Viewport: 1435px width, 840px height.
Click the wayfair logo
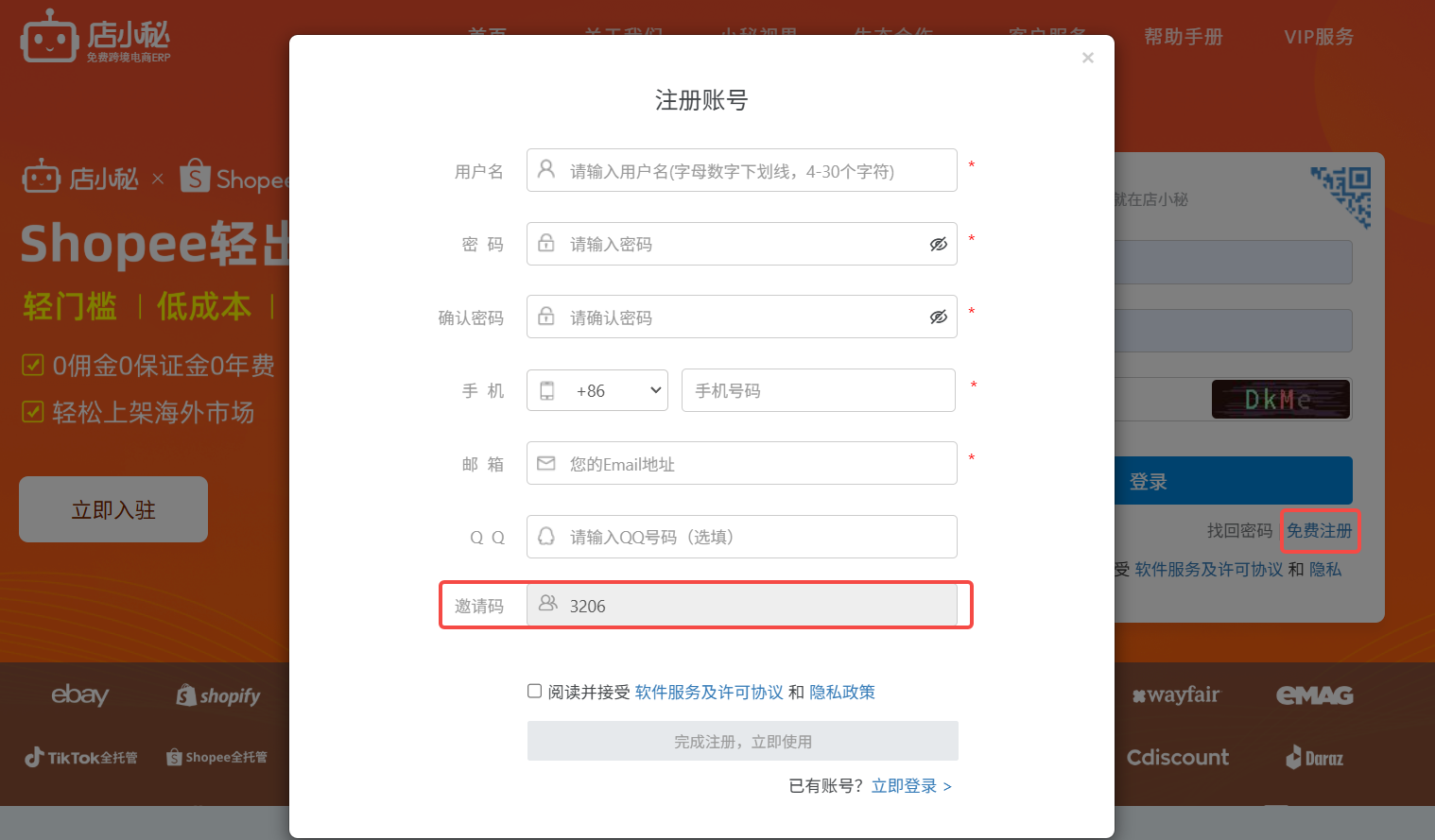pos(1177,695)
